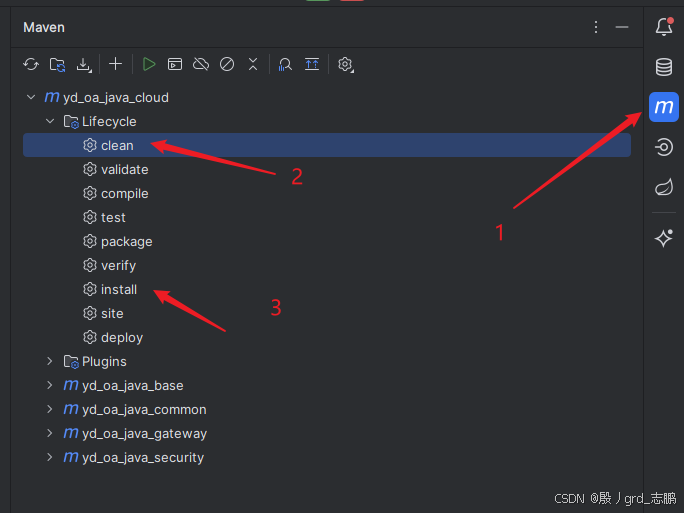The height and width of the screenshot is (513, 684).
Task: Toggle skip tests mode icon
Action: pos(227,64)
